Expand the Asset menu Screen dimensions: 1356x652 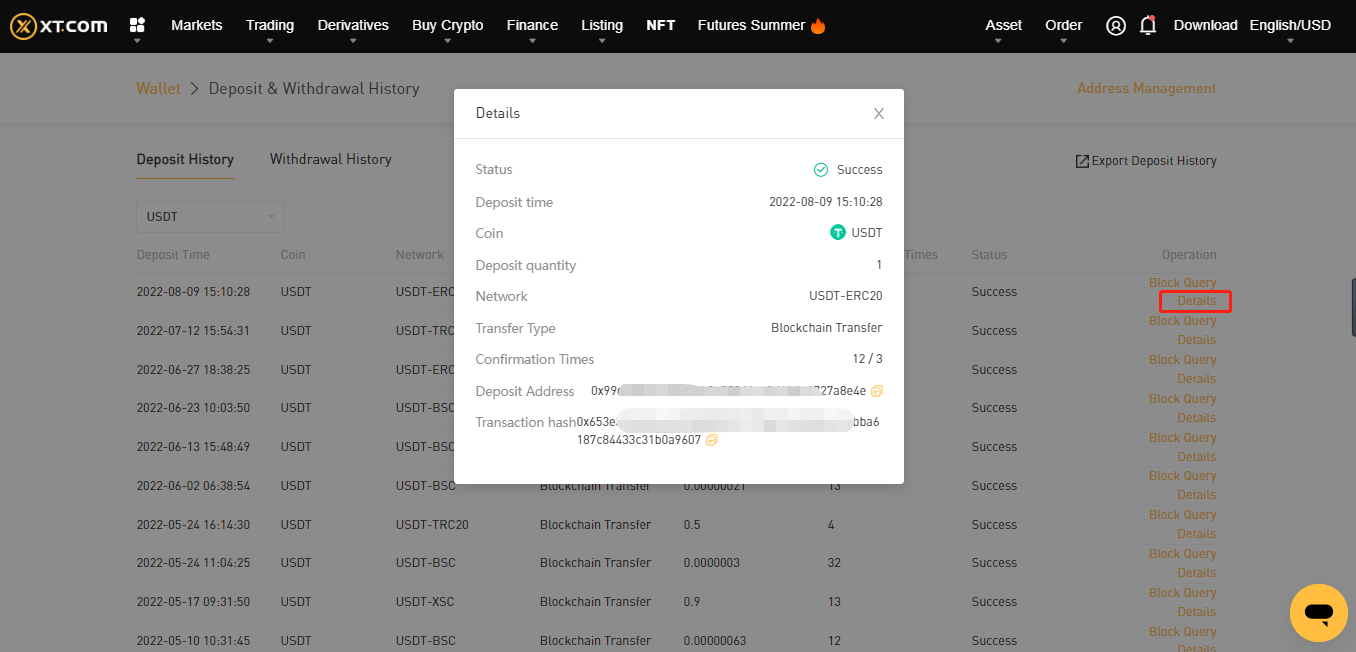(x=1003, y=26)
